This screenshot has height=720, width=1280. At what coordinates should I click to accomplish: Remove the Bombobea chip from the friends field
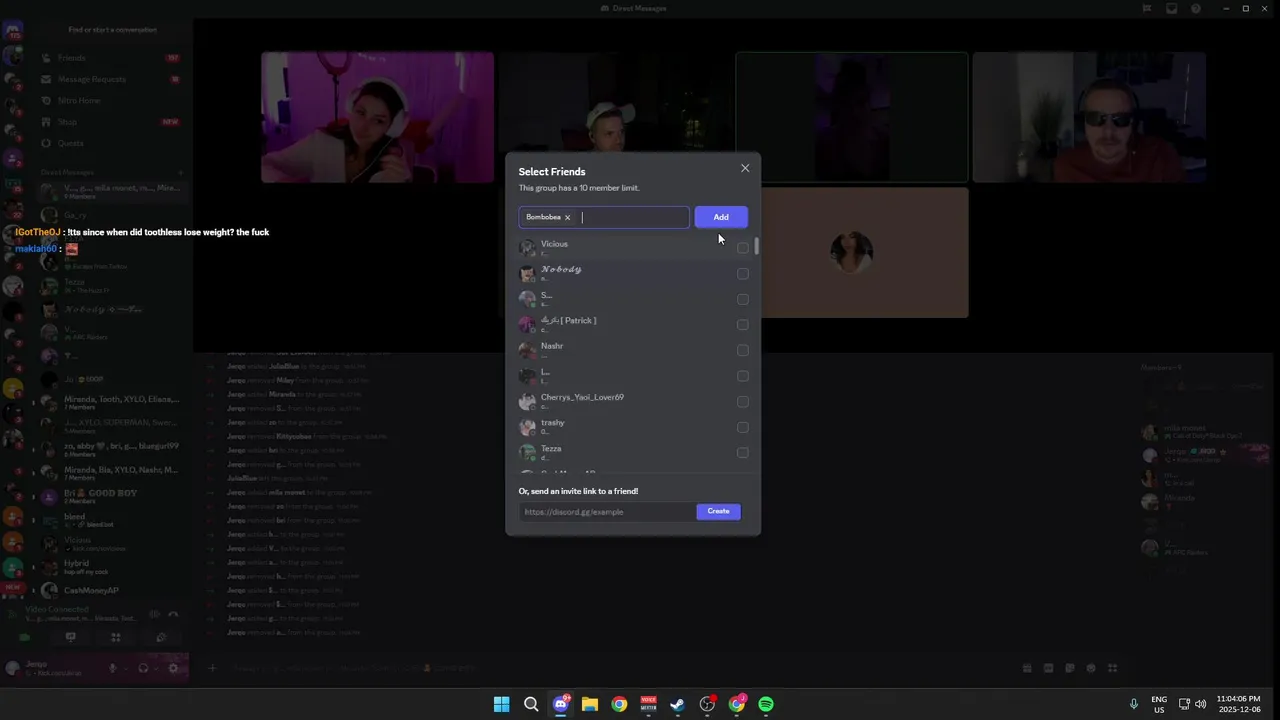tap(567, 217)
